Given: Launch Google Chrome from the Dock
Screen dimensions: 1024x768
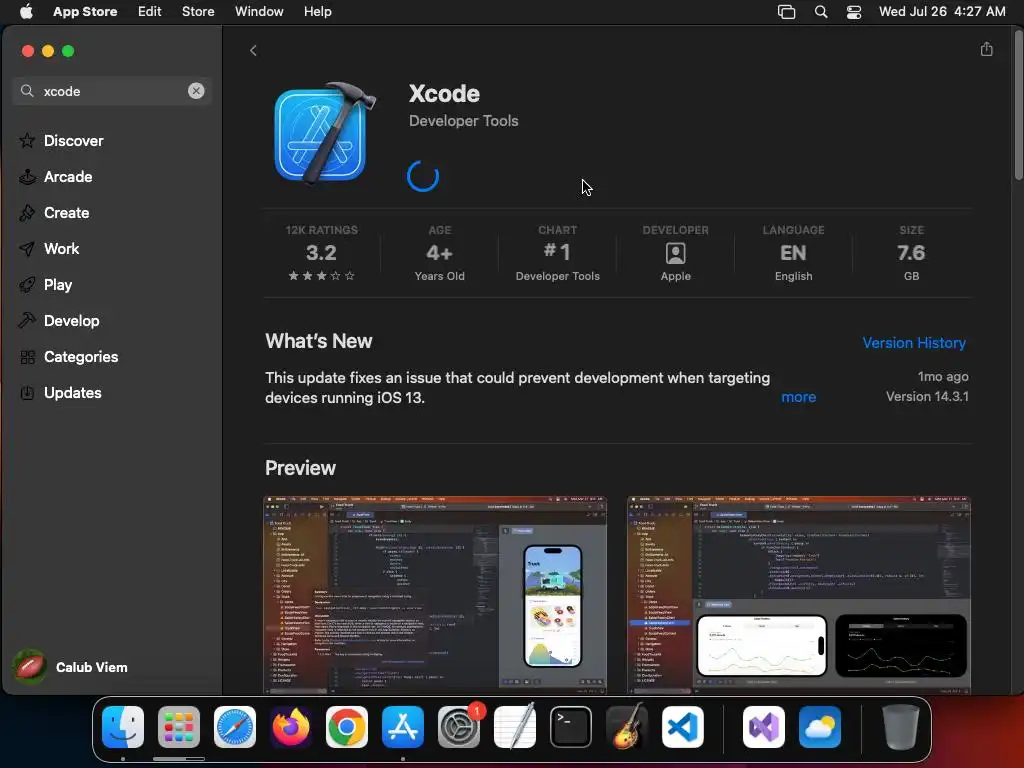Looking at the screenshot, I should coord(347,727).
